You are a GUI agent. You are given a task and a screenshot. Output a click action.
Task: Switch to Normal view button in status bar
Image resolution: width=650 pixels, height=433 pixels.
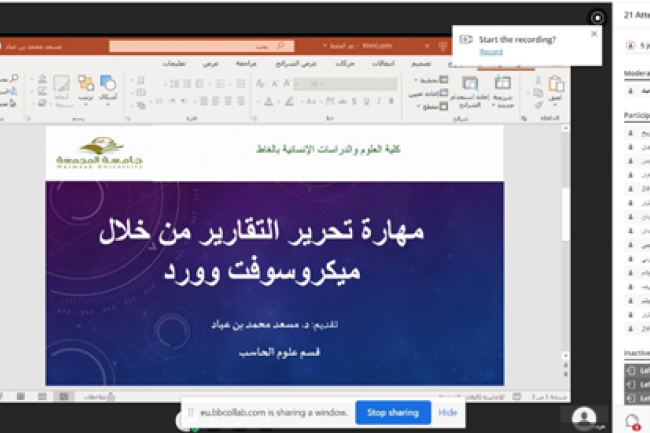coord(63,397)
